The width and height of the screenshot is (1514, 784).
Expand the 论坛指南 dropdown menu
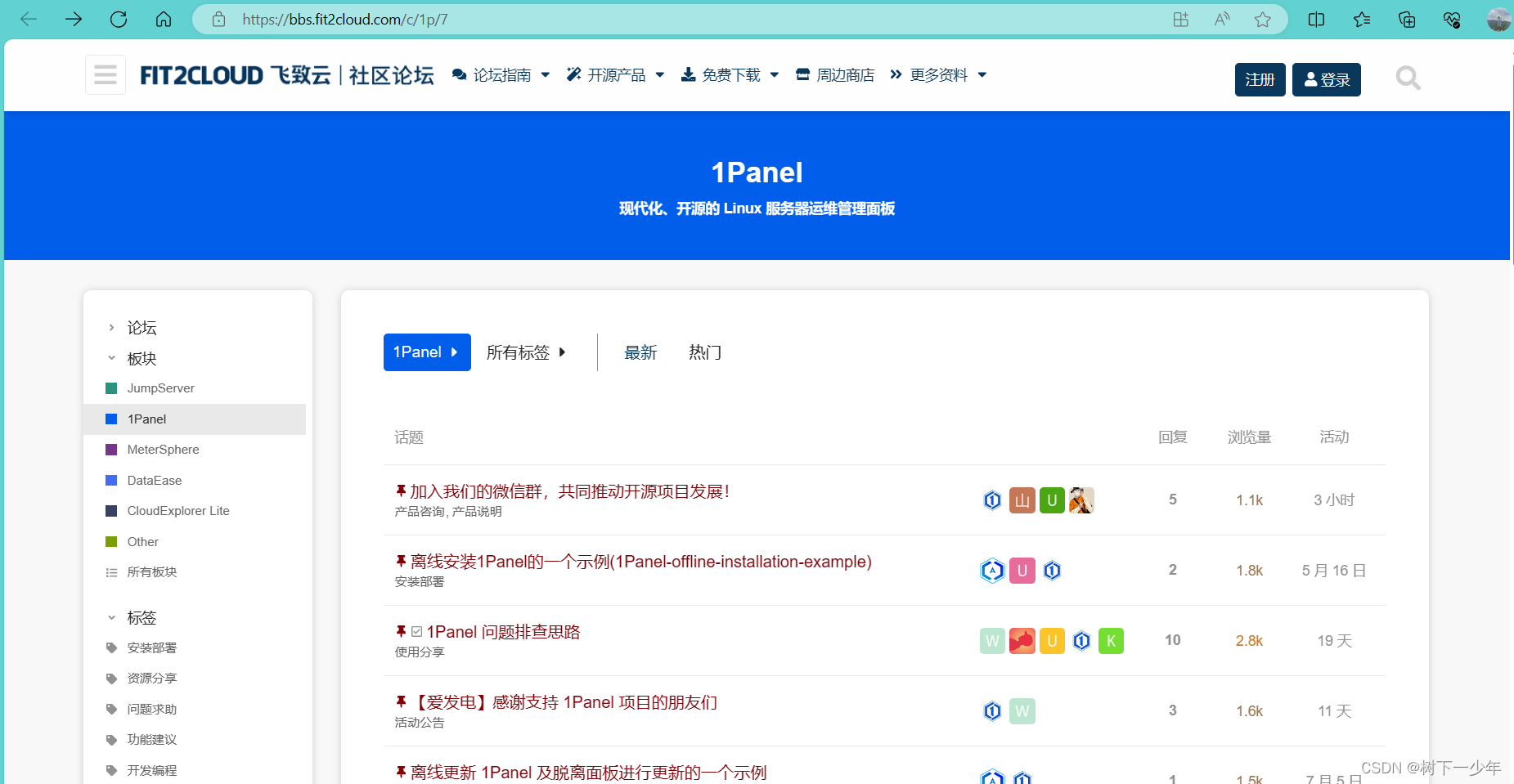(501, 75)
